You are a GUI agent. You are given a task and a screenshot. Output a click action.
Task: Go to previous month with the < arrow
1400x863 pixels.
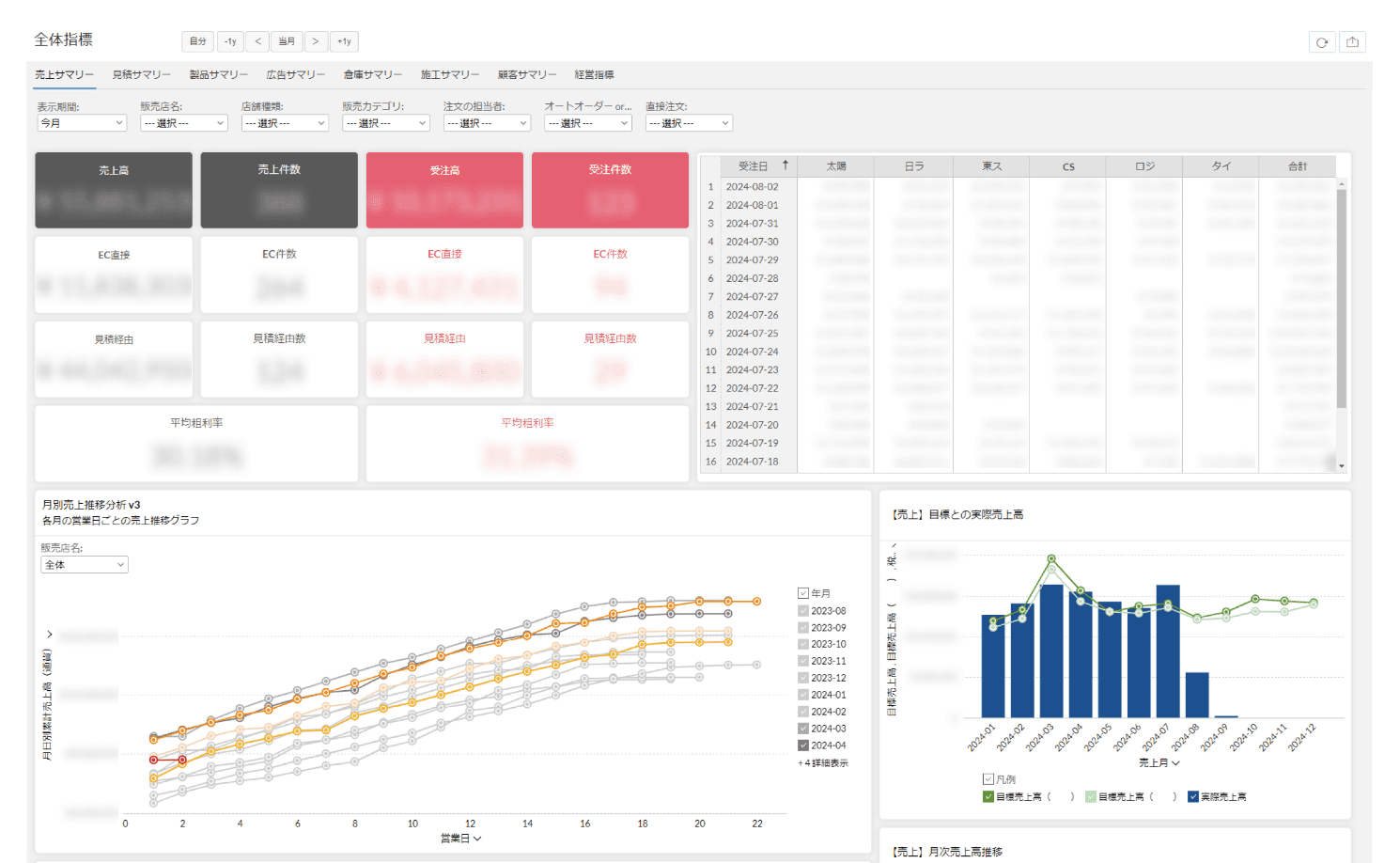[x=257, y=41]
